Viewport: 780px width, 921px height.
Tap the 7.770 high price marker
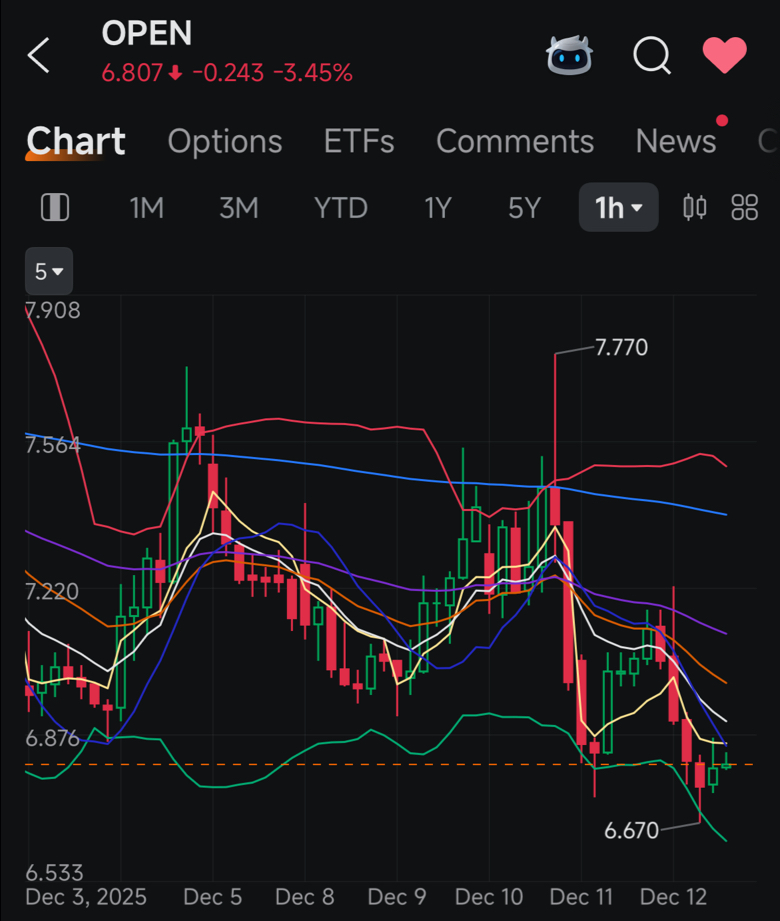tap(621, 347)
